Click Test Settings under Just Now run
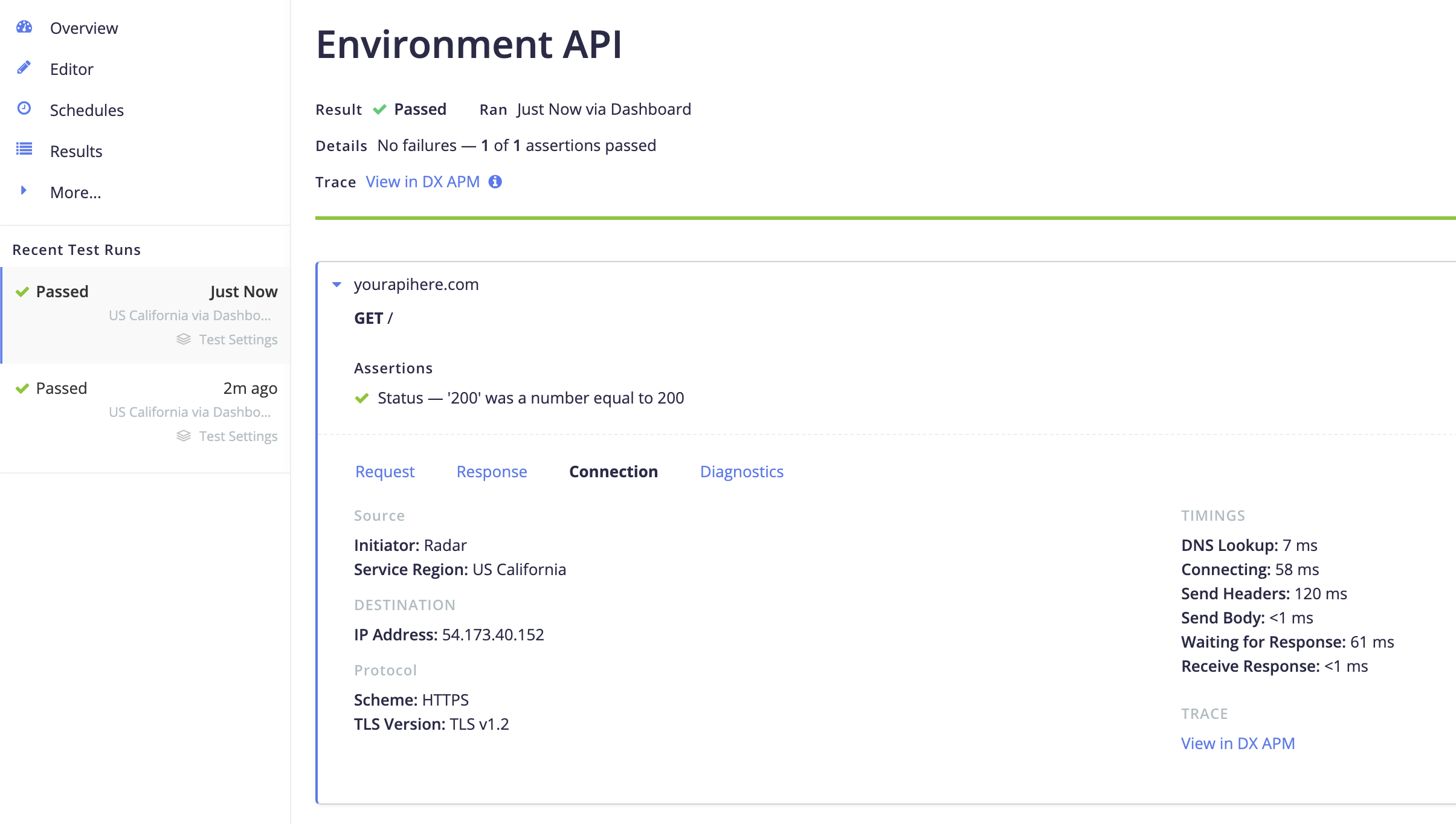Image resolution: width=1456 pixels, height=824 pixels. (x=239, y=340)
